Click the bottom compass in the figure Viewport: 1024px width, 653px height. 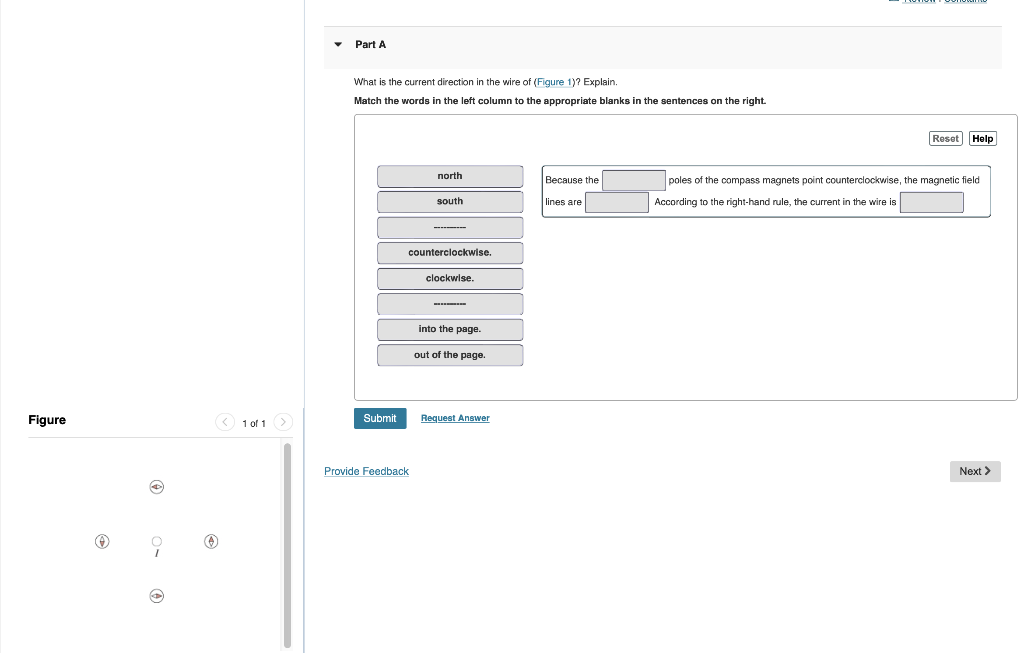[x=157, y=596]
